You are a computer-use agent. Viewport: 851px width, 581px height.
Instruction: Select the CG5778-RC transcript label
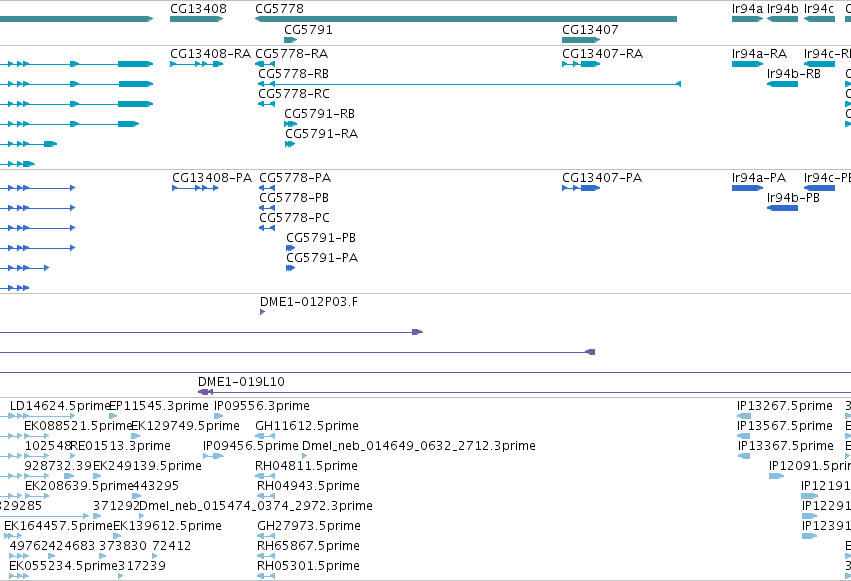294,94
